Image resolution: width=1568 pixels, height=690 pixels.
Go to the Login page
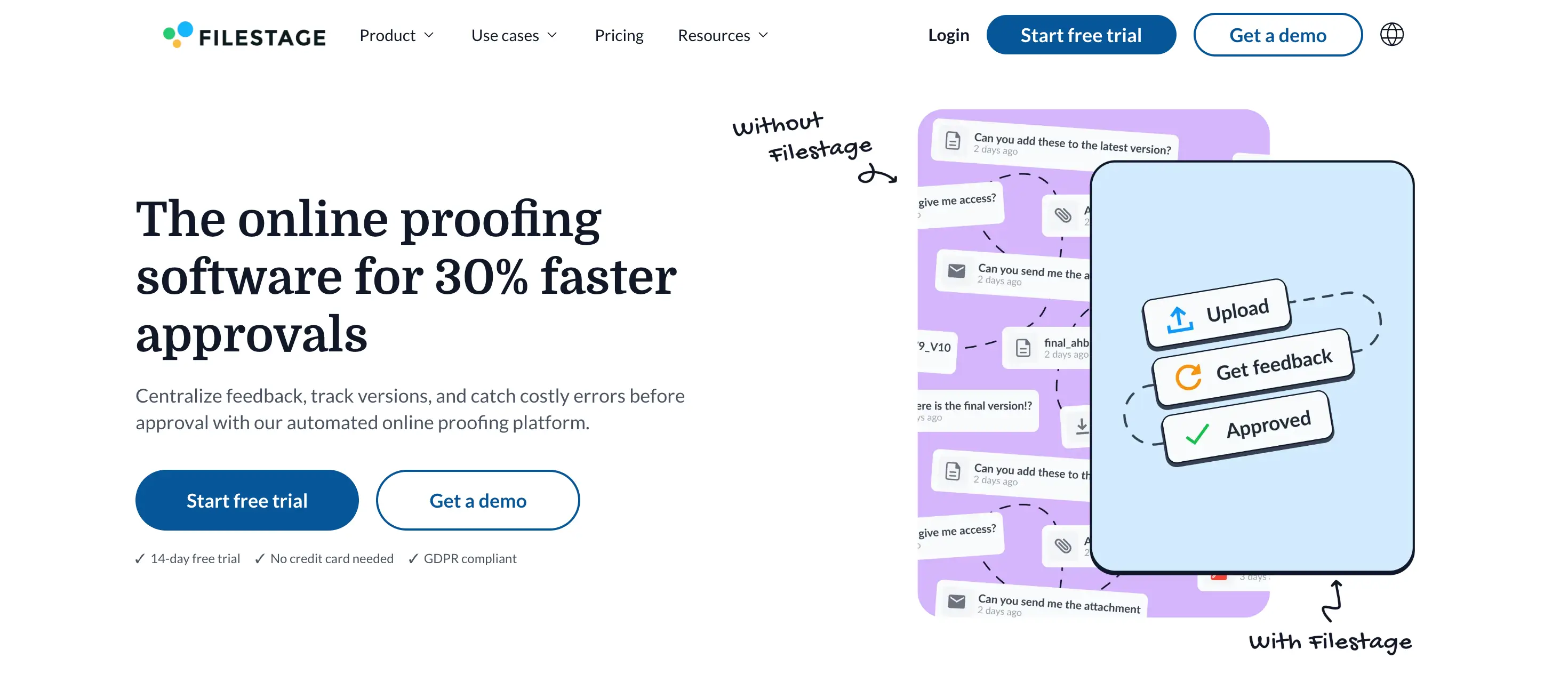[x=948, y=35]
